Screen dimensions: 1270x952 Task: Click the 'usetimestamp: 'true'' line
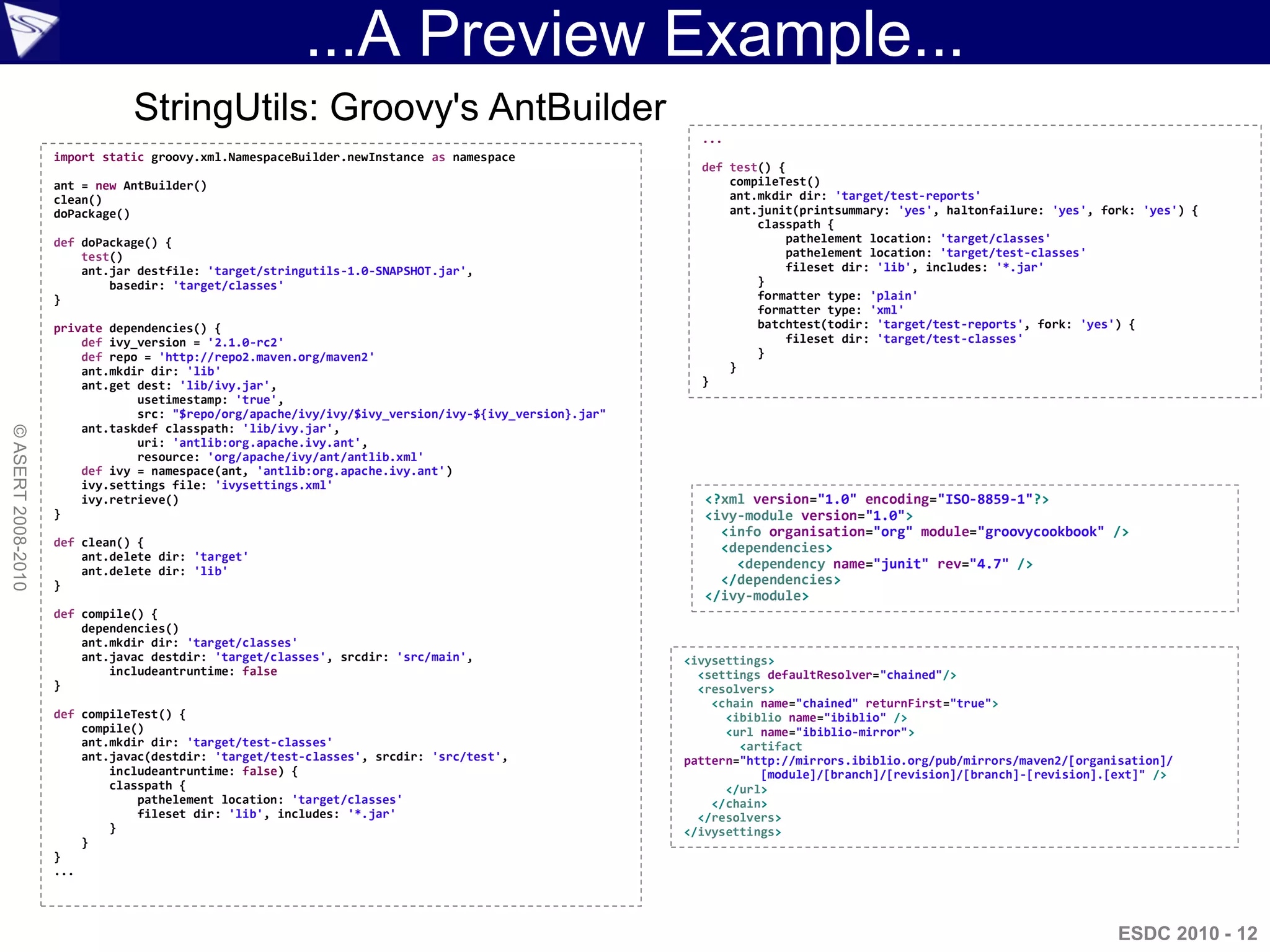(210, 400)
